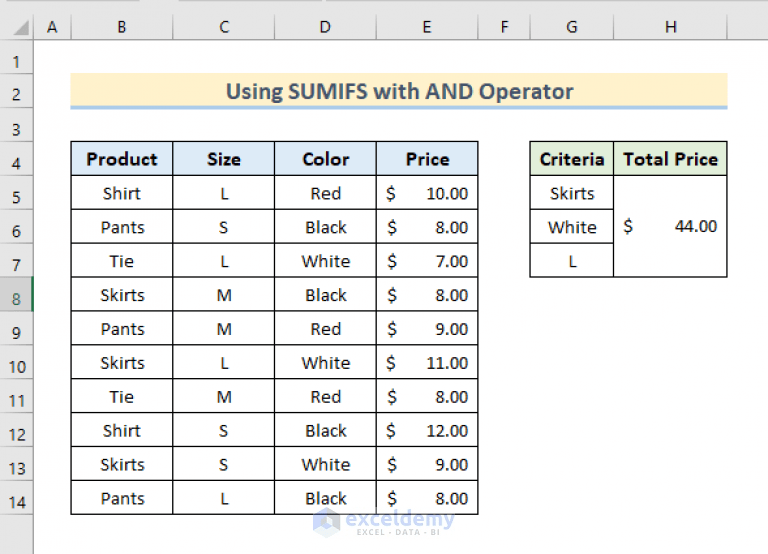Select row 11 header

point(16,396)
